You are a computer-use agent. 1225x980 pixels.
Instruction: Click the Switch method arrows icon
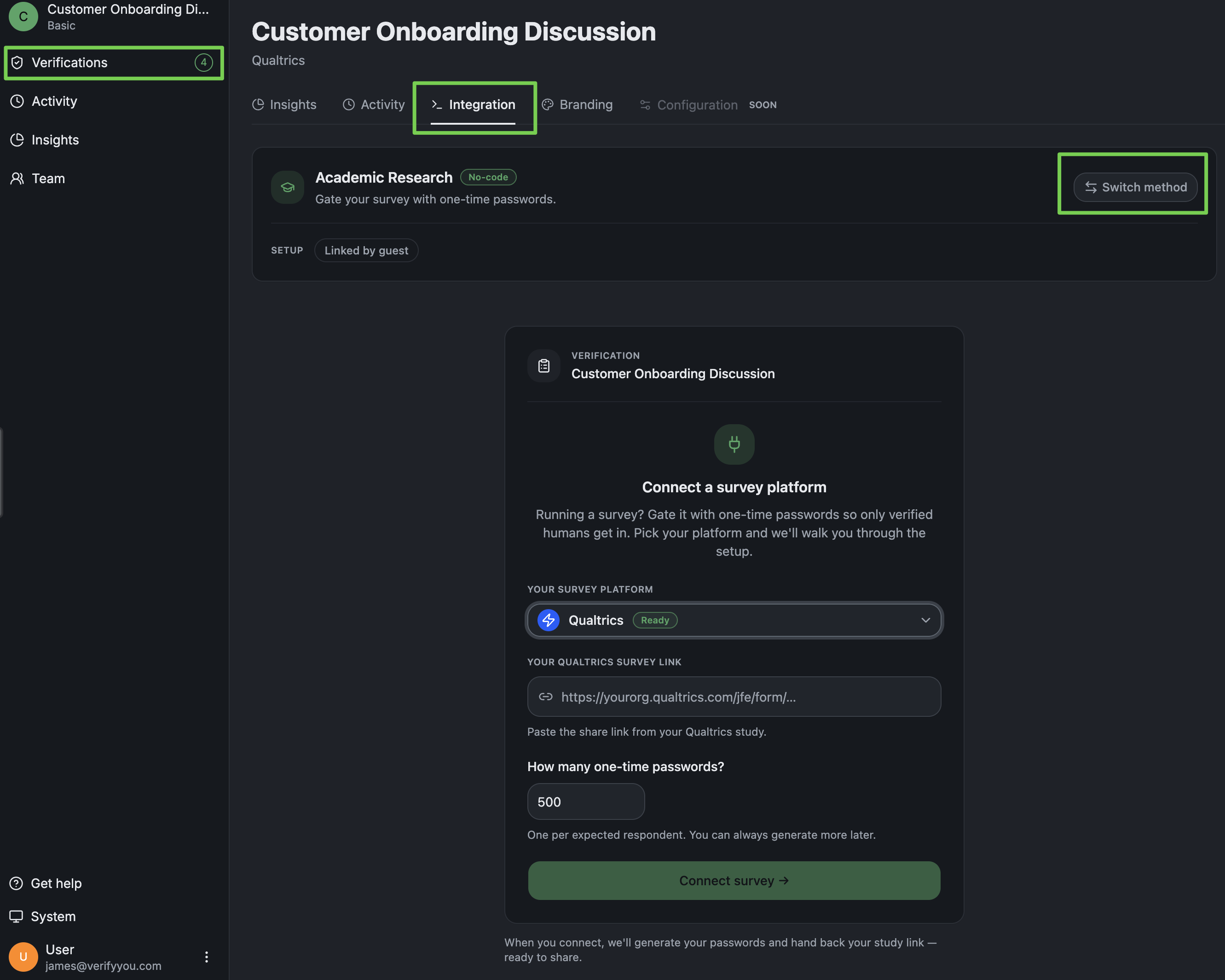1091,187
